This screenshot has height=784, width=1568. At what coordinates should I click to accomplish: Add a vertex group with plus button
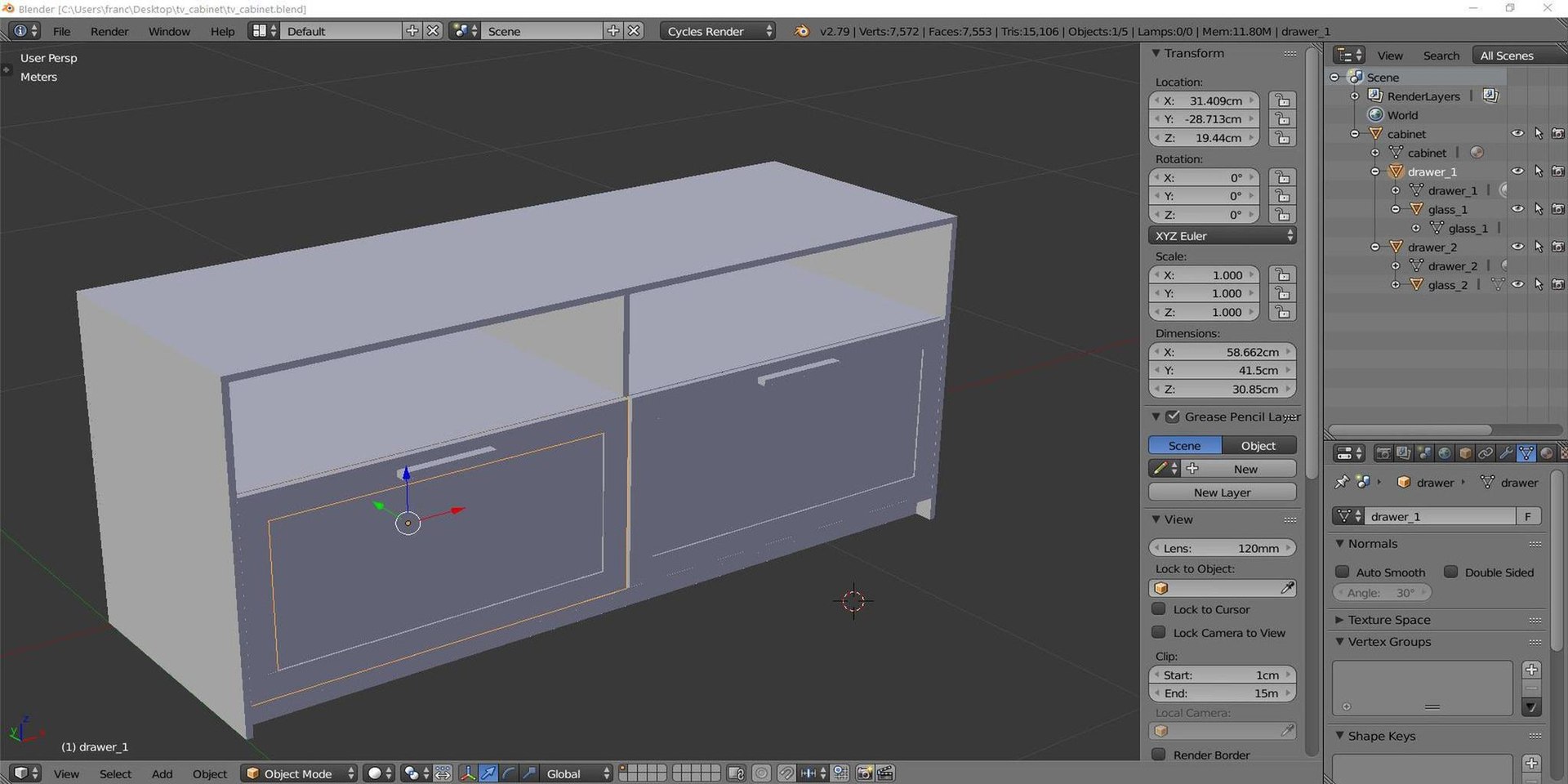[1531, 670]
